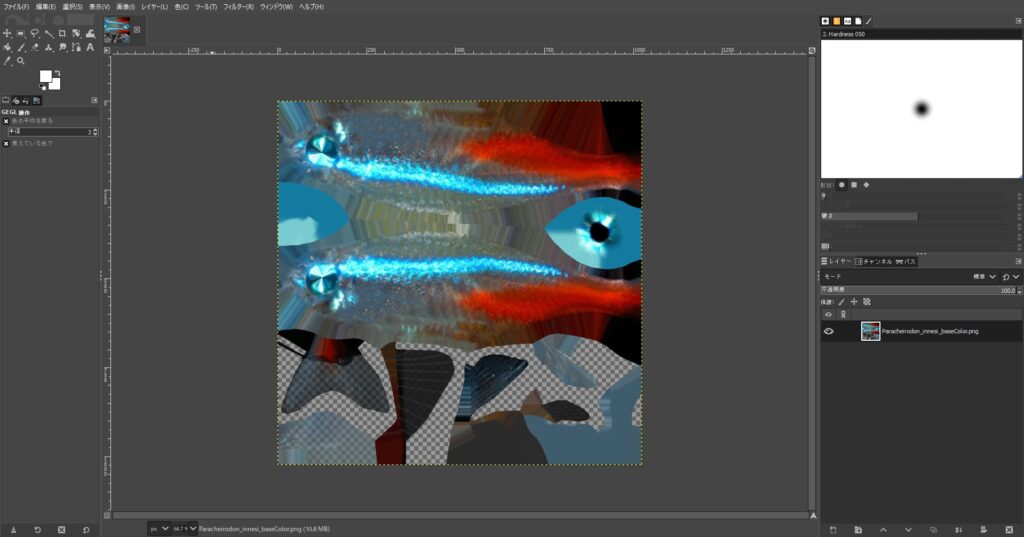Select the Bucket Fill tool

click(7, 46)
